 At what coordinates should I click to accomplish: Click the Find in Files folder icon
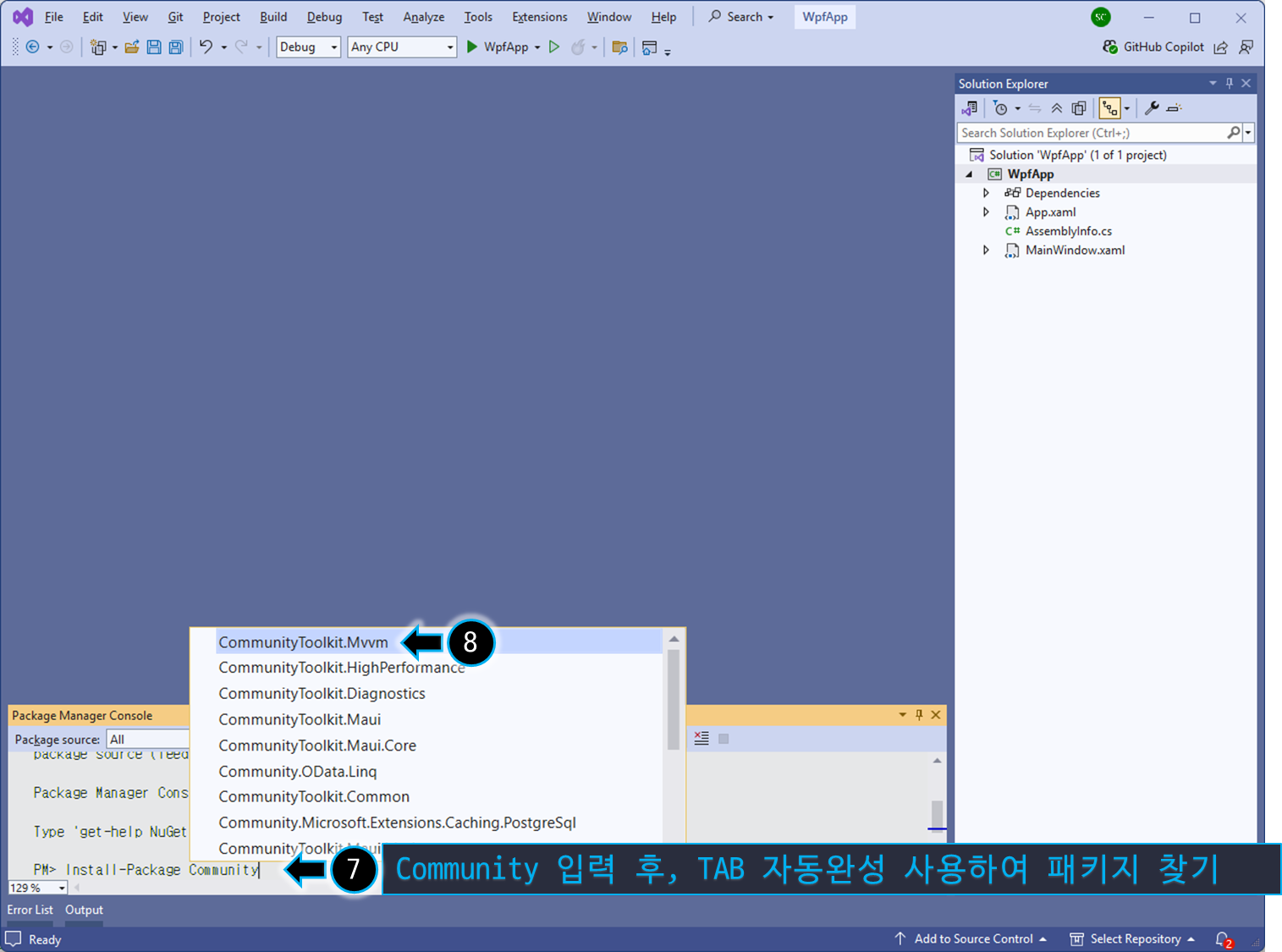click(x=619, y=47)
